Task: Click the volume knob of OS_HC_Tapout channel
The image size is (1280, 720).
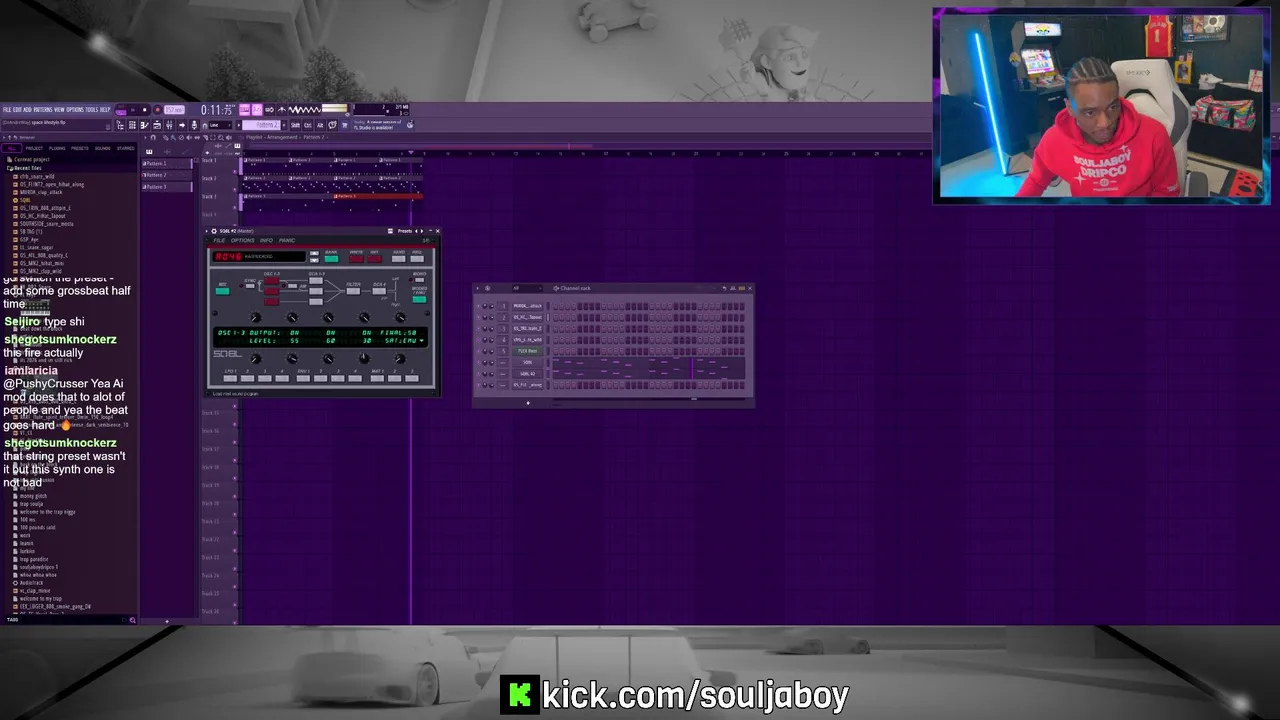Action: [491, 317]
